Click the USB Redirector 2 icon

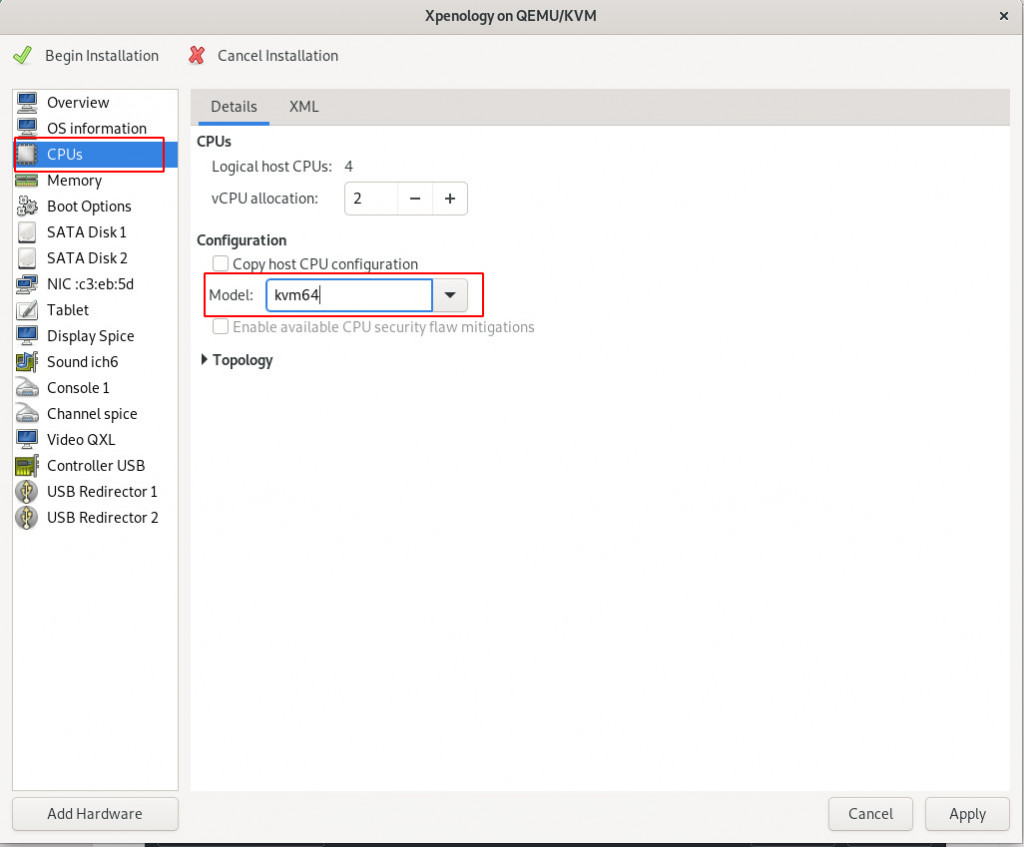point(27,517)
